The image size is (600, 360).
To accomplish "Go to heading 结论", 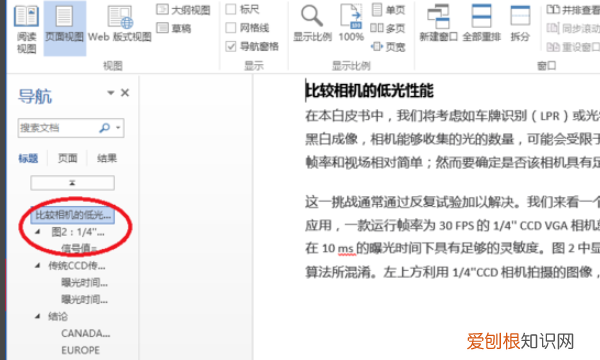I will click(x=58, y=316).
